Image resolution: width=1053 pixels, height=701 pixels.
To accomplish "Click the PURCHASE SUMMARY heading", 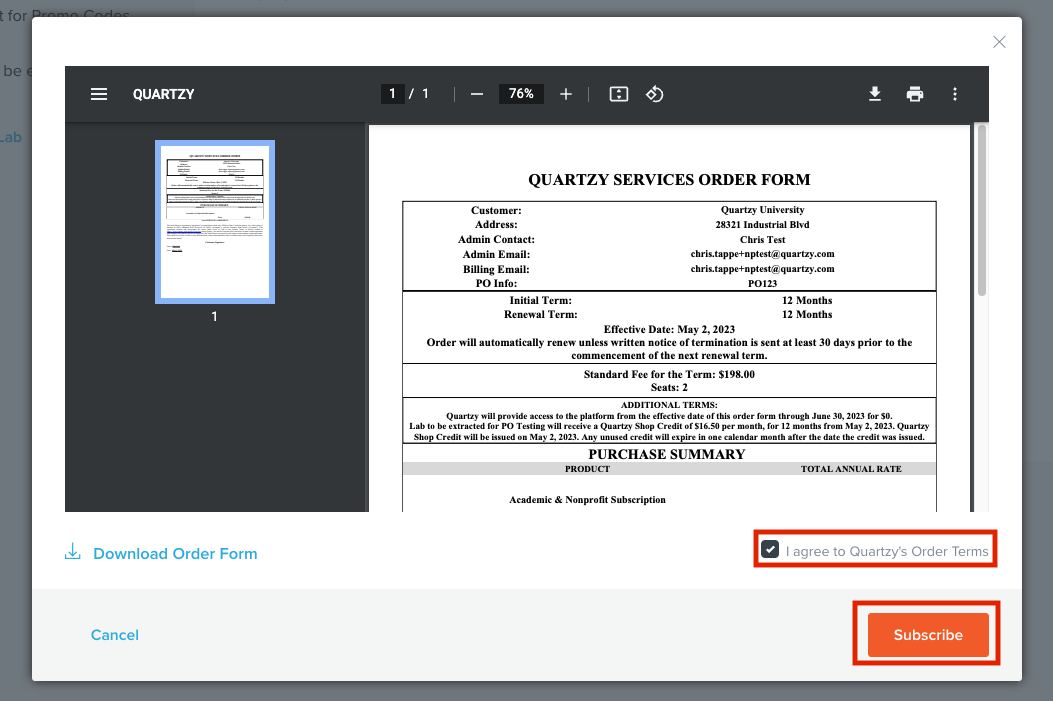I will click(667, 454).
